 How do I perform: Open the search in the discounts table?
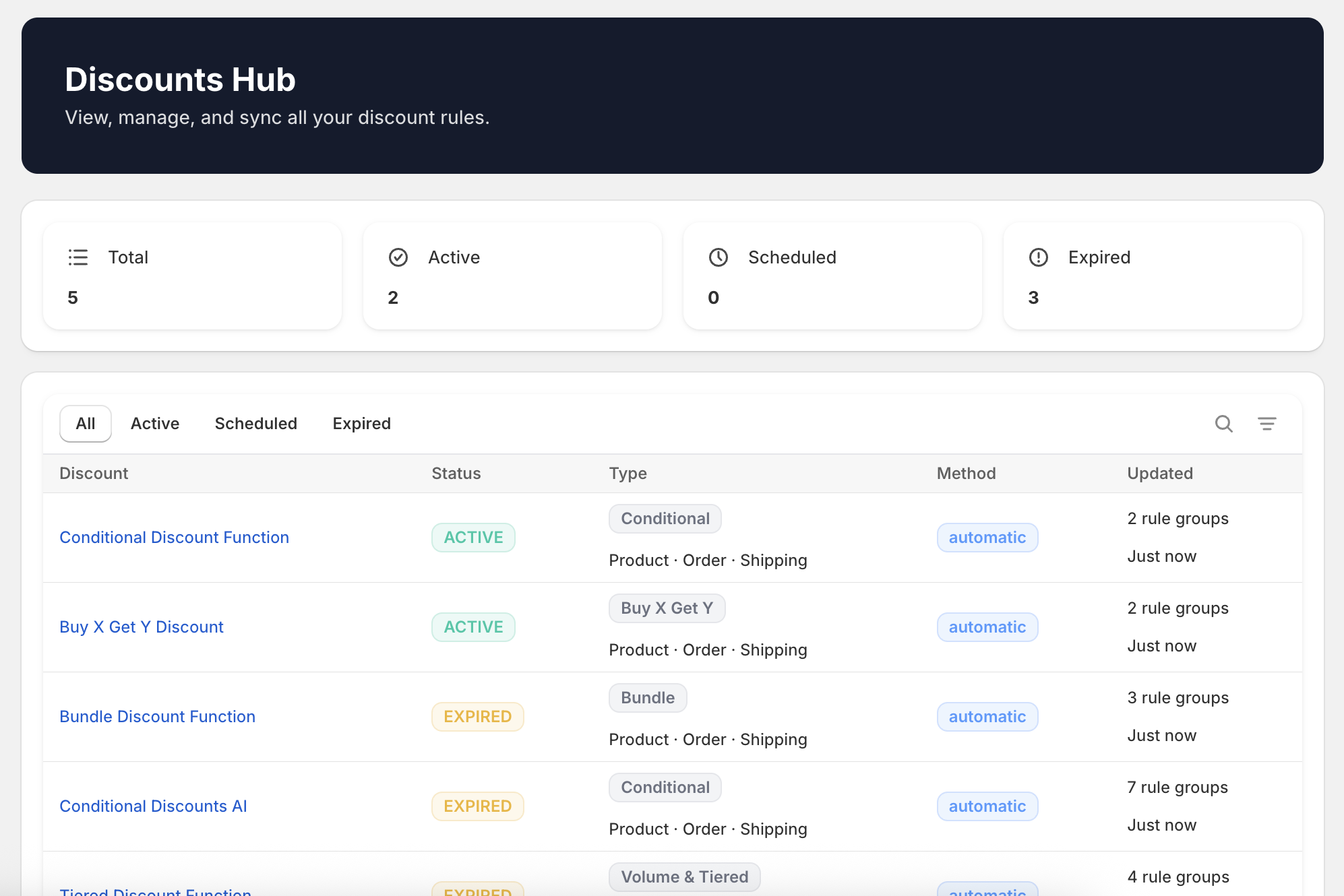click(x=1223, y=424)
